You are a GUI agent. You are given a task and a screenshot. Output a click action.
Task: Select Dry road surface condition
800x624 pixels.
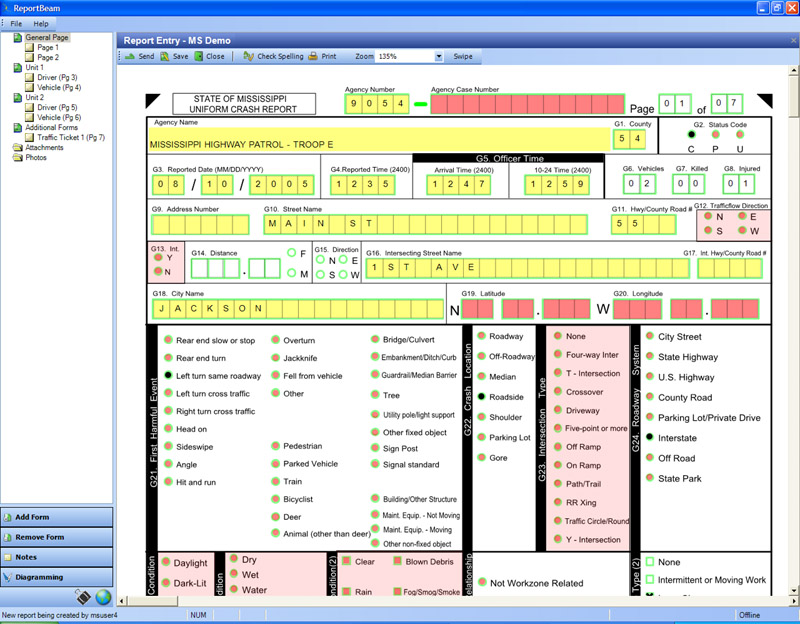coord(234,559)
